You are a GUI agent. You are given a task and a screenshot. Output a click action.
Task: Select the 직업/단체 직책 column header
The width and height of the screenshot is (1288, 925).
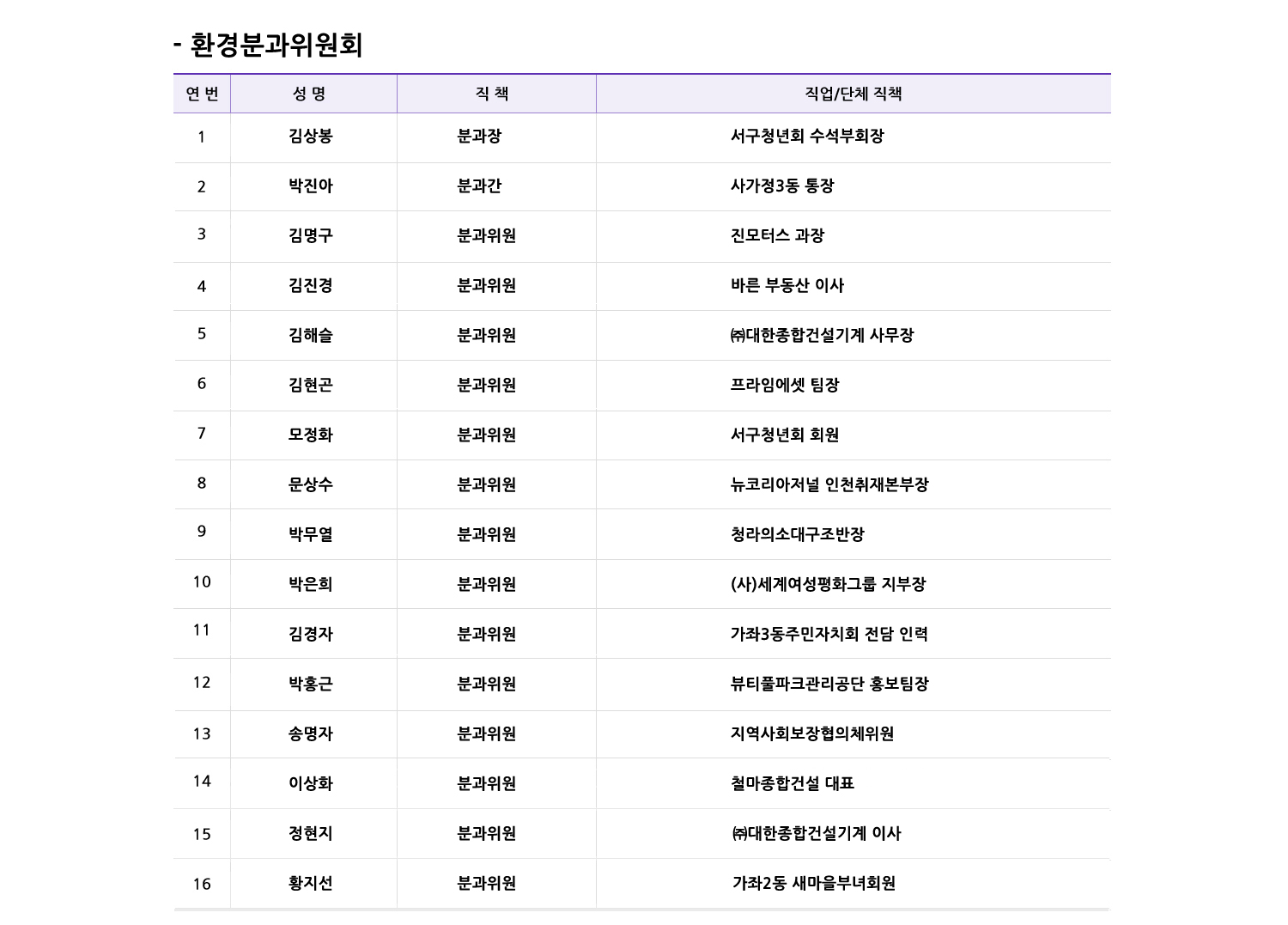click(853, 94)
